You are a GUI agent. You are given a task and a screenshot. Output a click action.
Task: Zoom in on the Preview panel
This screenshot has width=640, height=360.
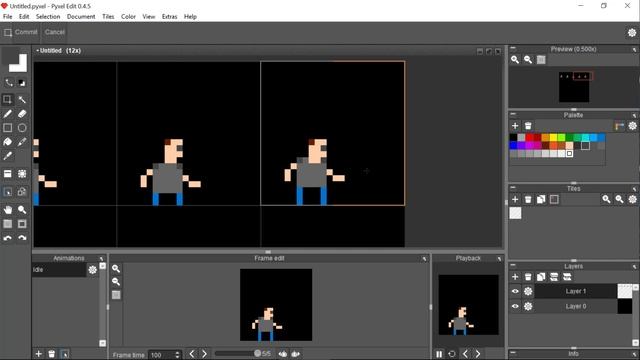[515, 60]
